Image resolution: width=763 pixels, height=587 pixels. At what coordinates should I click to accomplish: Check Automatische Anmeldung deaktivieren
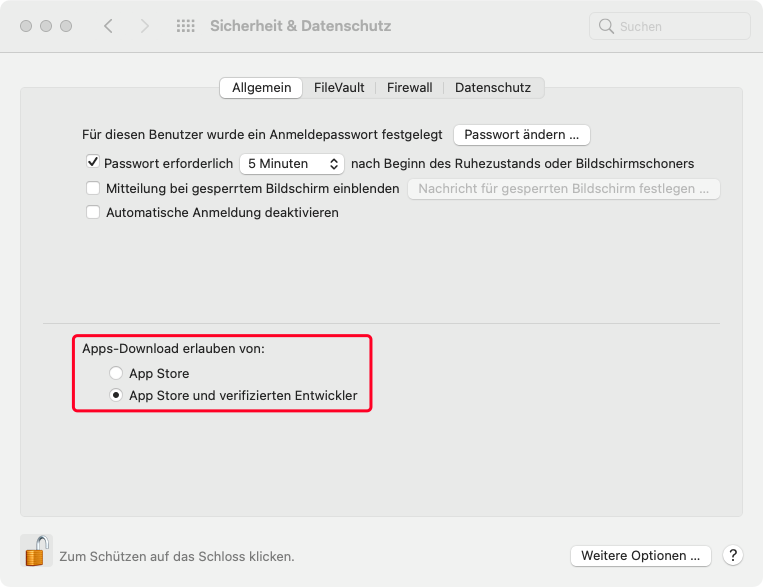click(x=93, y=212)
